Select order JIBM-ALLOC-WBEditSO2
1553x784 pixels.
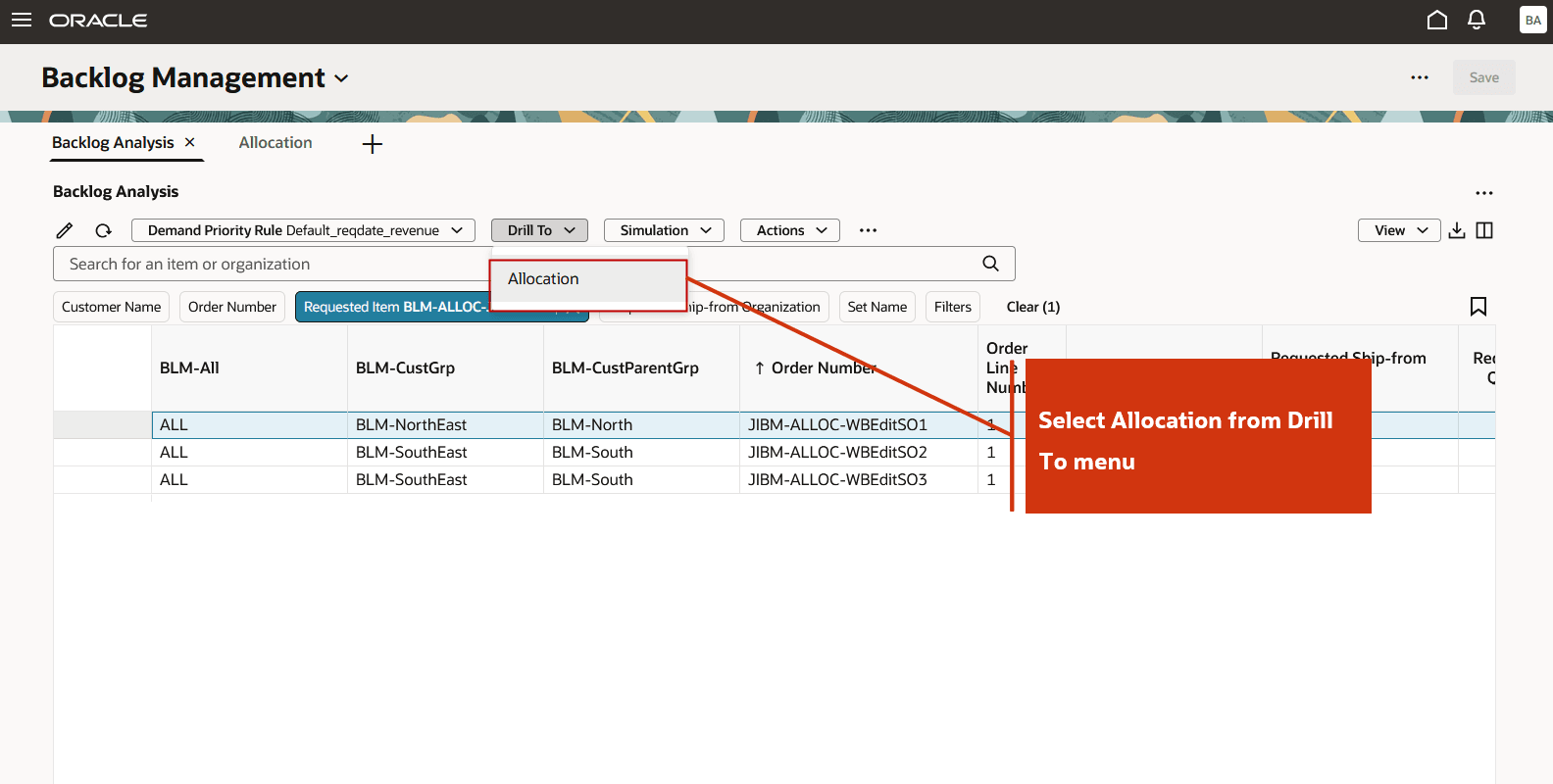[x=858, y=452]
